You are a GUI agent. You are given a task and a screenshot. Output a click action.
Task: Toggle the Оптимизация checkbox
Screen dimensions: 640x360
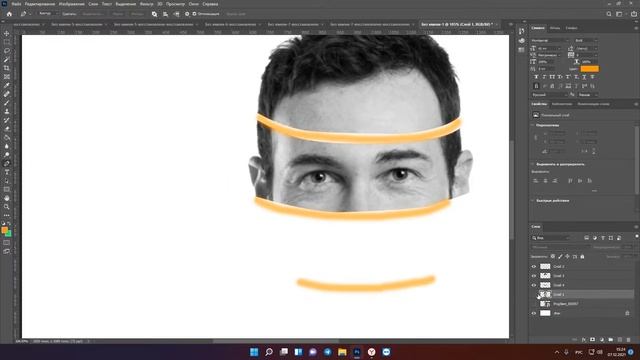[x=194, y=14]
